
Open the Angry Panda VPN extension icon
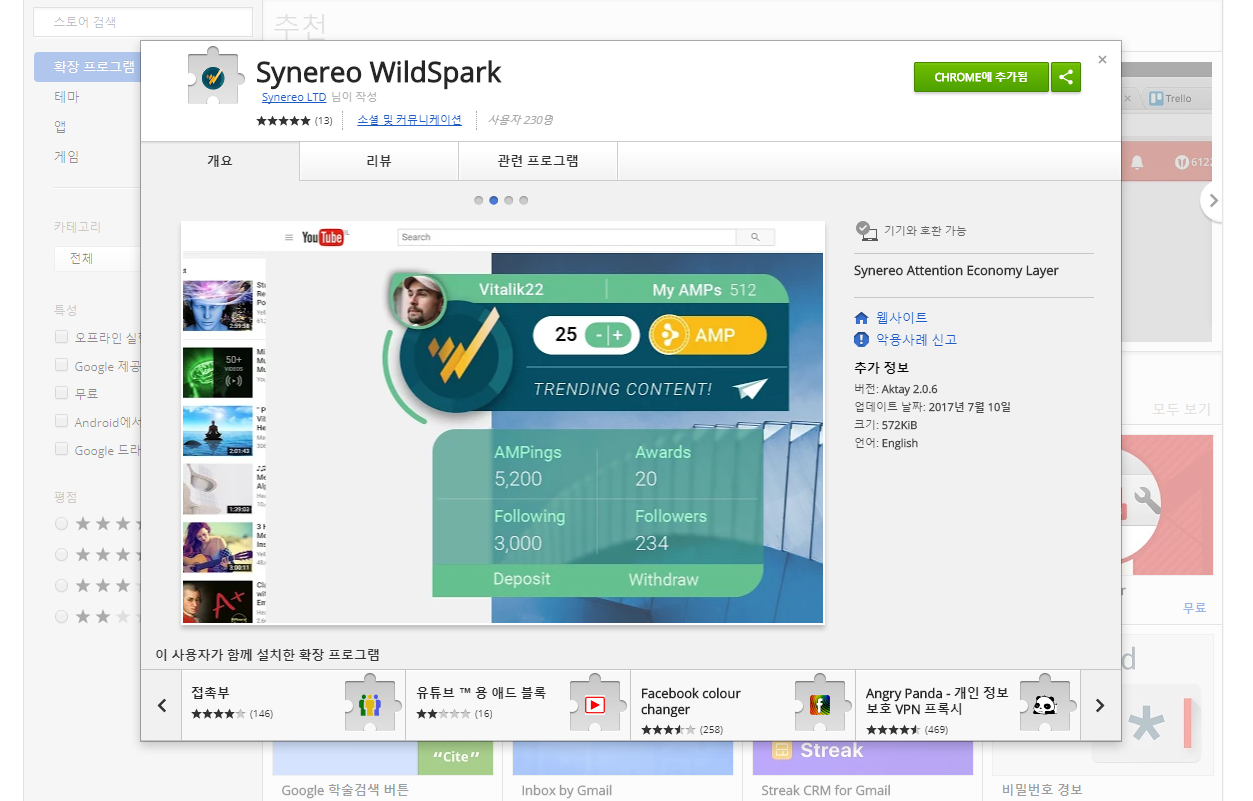pyautogui.click(x=1045, y=705)
